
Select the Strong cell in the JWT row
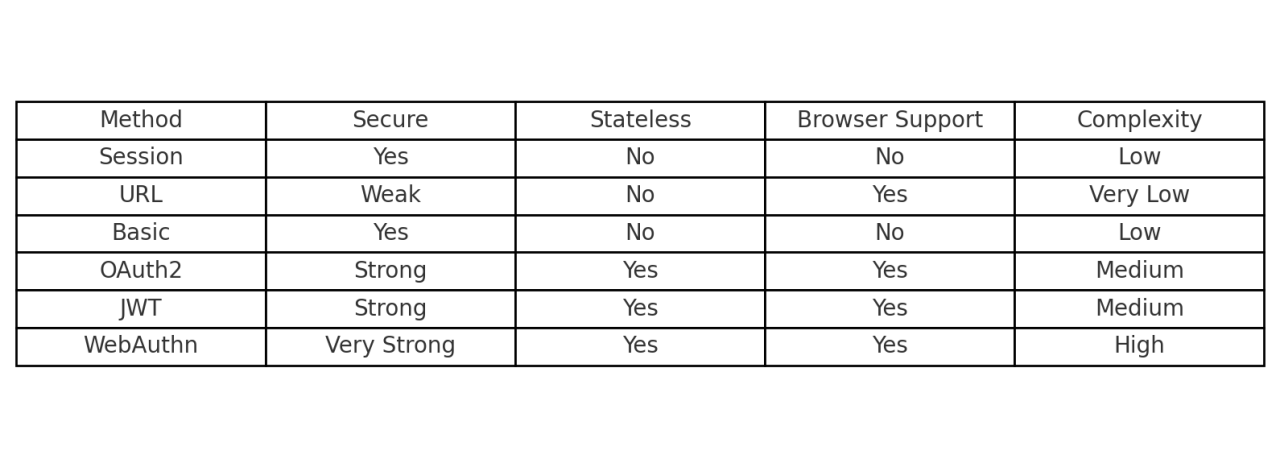[390, 308]
